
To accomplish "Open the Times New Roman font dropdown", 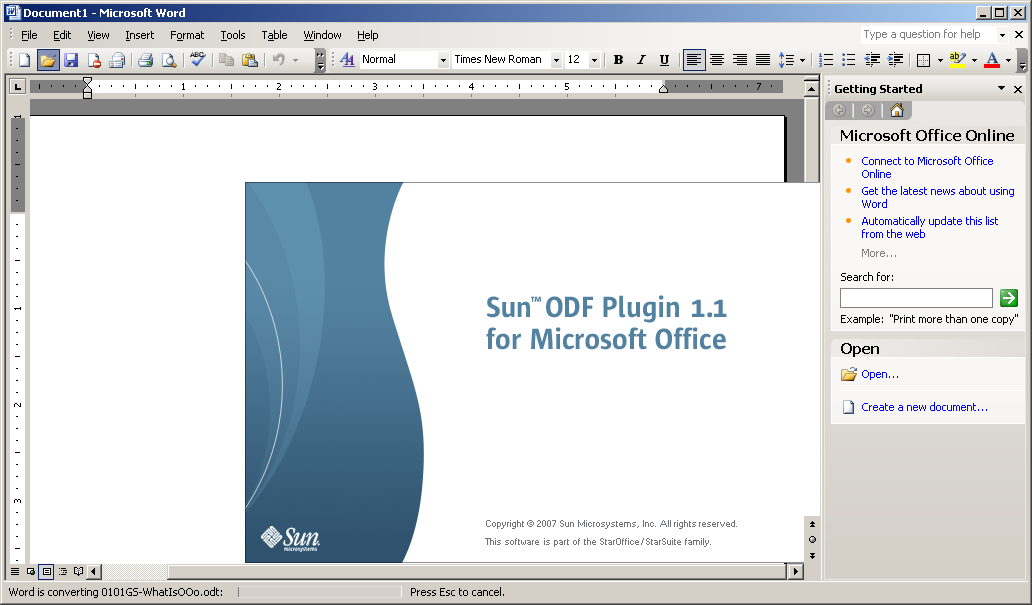I will click(556, 60).
